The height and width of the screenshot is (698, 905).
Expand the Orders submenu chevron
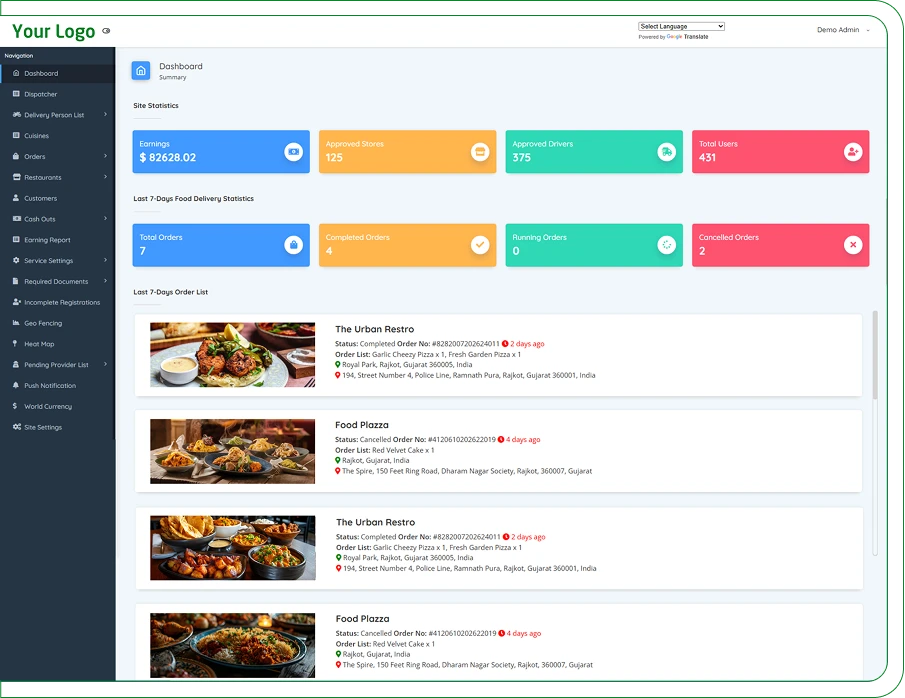(x=106, y=156)
